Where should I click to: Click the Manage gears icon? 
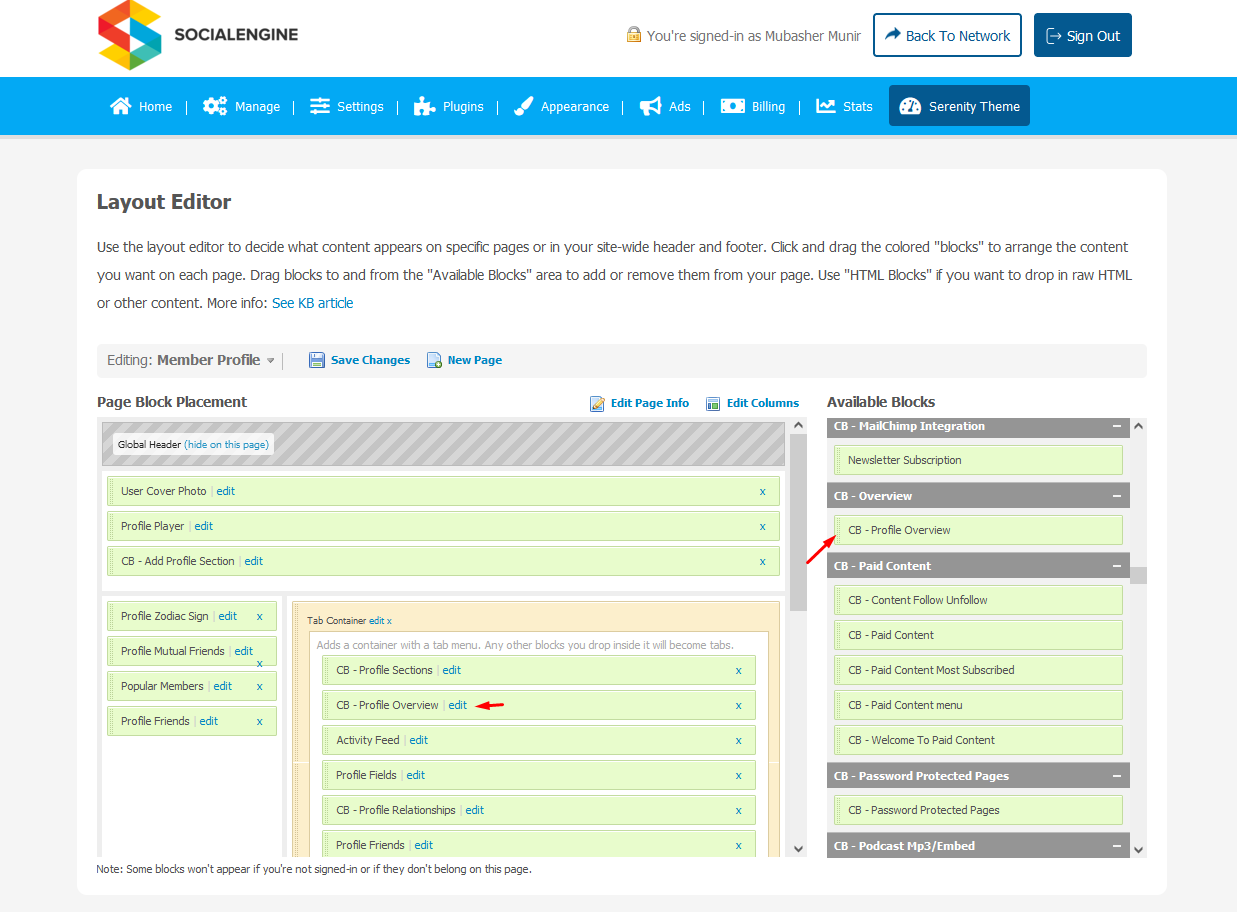[x=215, y=106]
